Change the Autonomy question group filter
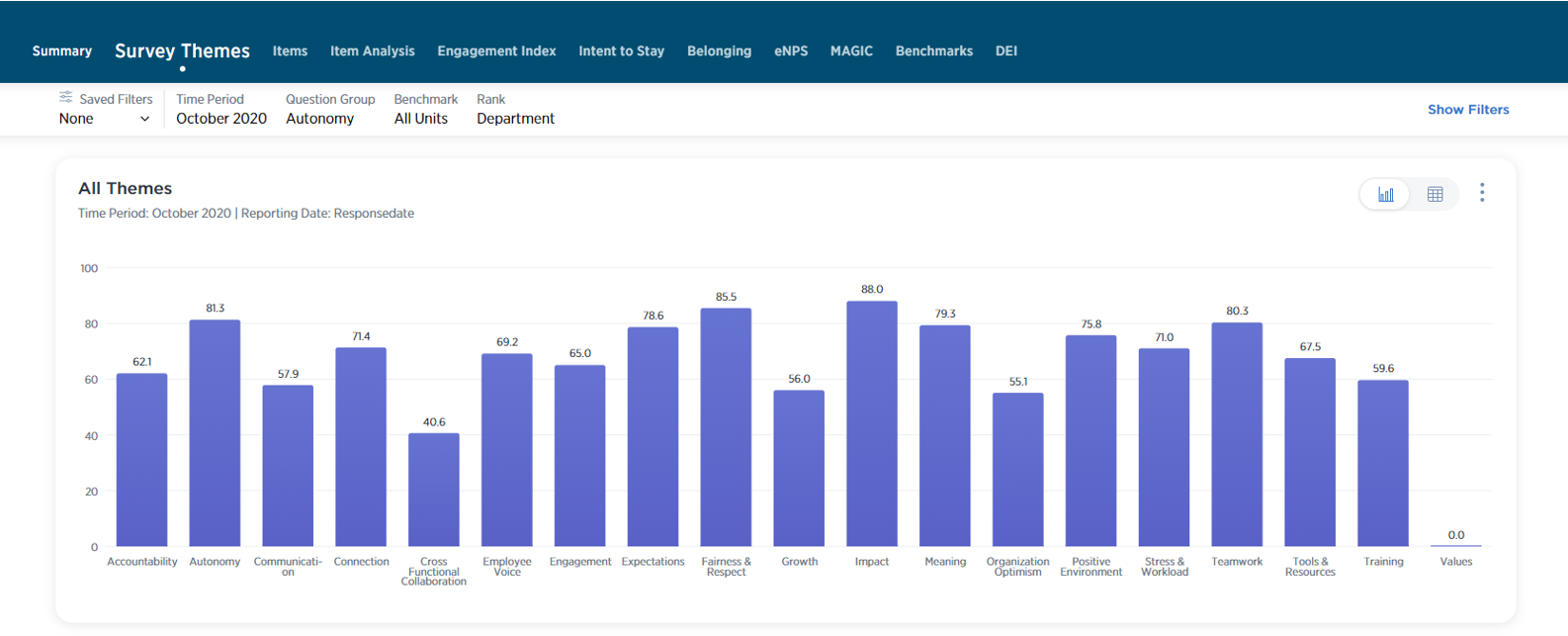Screen dimensions: 1568x636 point(319,119)
